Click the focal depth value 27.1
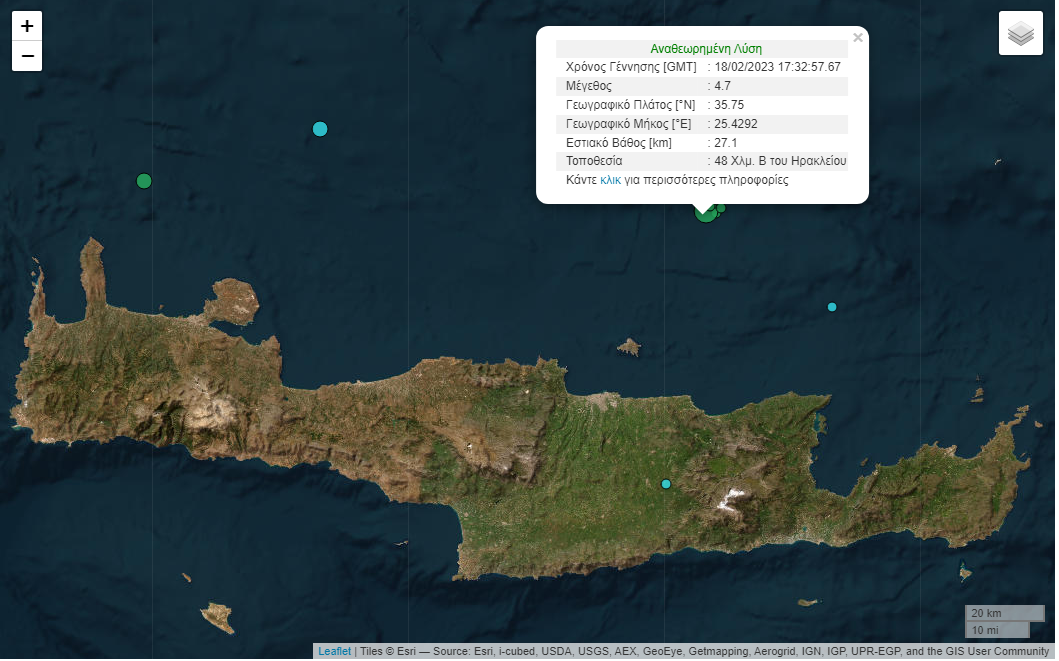Viewport: 1059px width, 661px height. coord(726,143)
